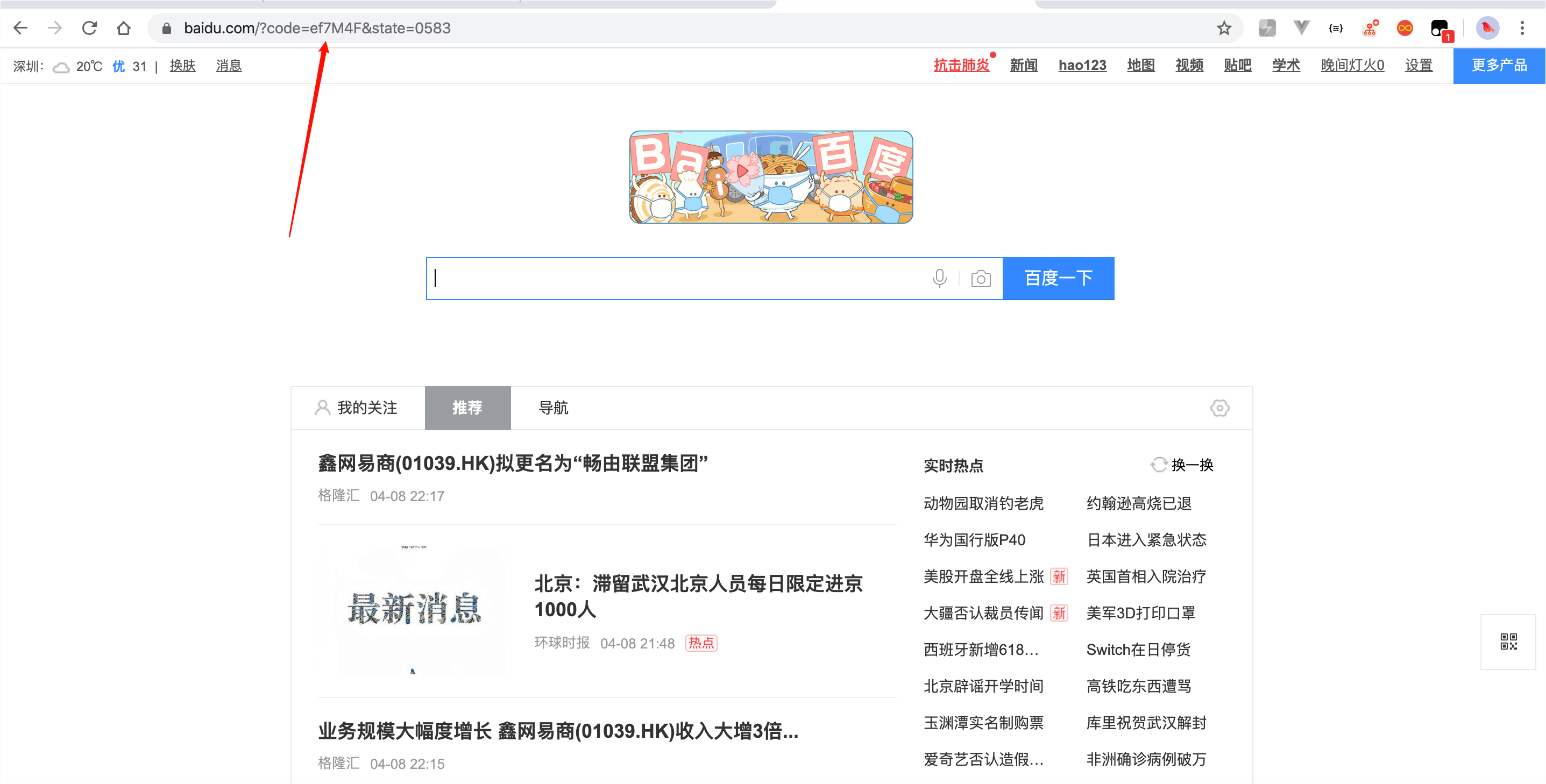The height and width of the screenshot is (784, 1546).
Task: Click the voice search microphone icon
Action: coord(939,279)
